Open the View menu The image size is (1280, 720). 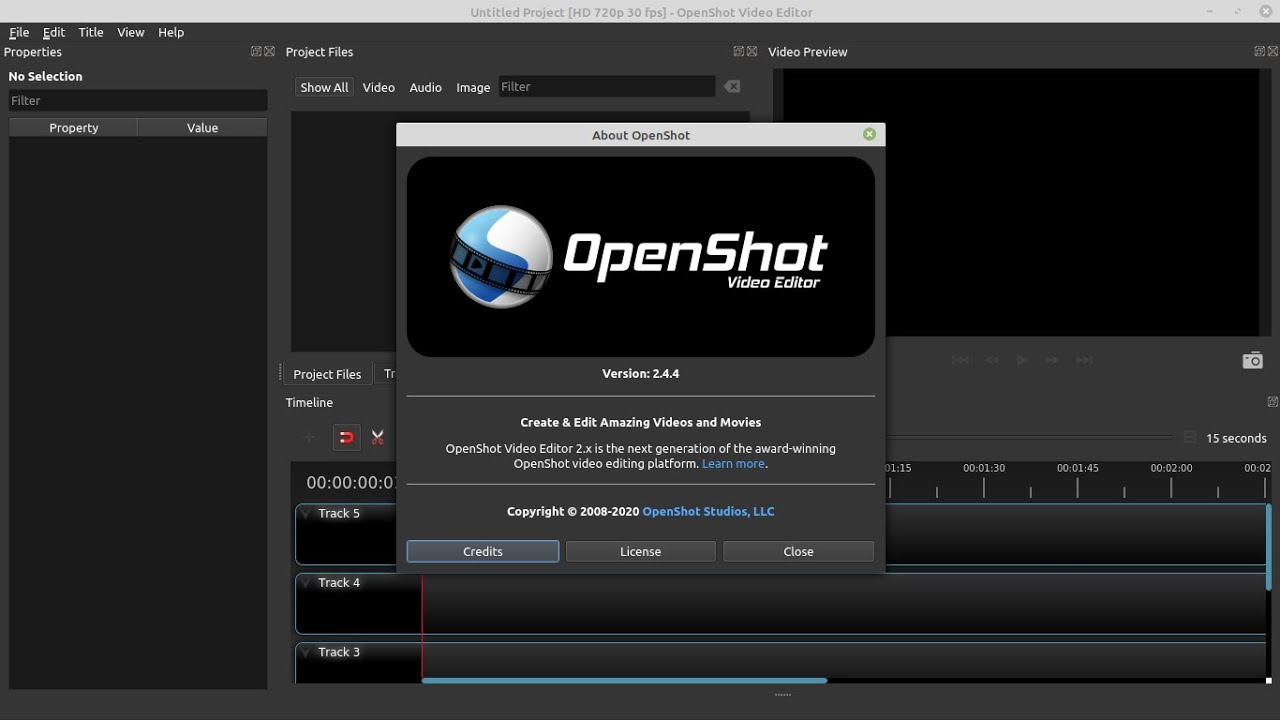[131, 32]
